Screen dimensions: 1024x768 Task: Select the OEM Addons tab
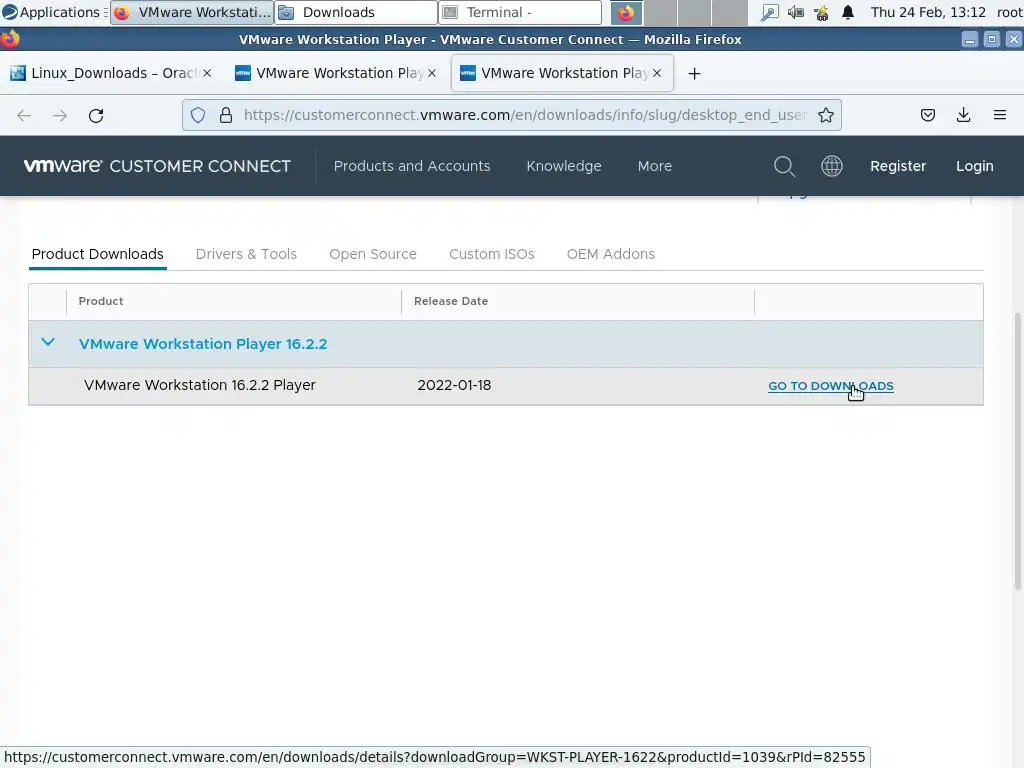(x=611, y=254)
